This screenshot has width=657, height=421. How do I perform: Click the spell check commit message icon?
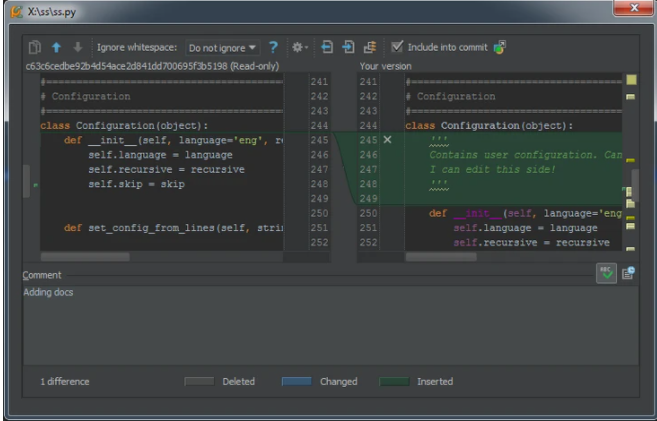606,274
